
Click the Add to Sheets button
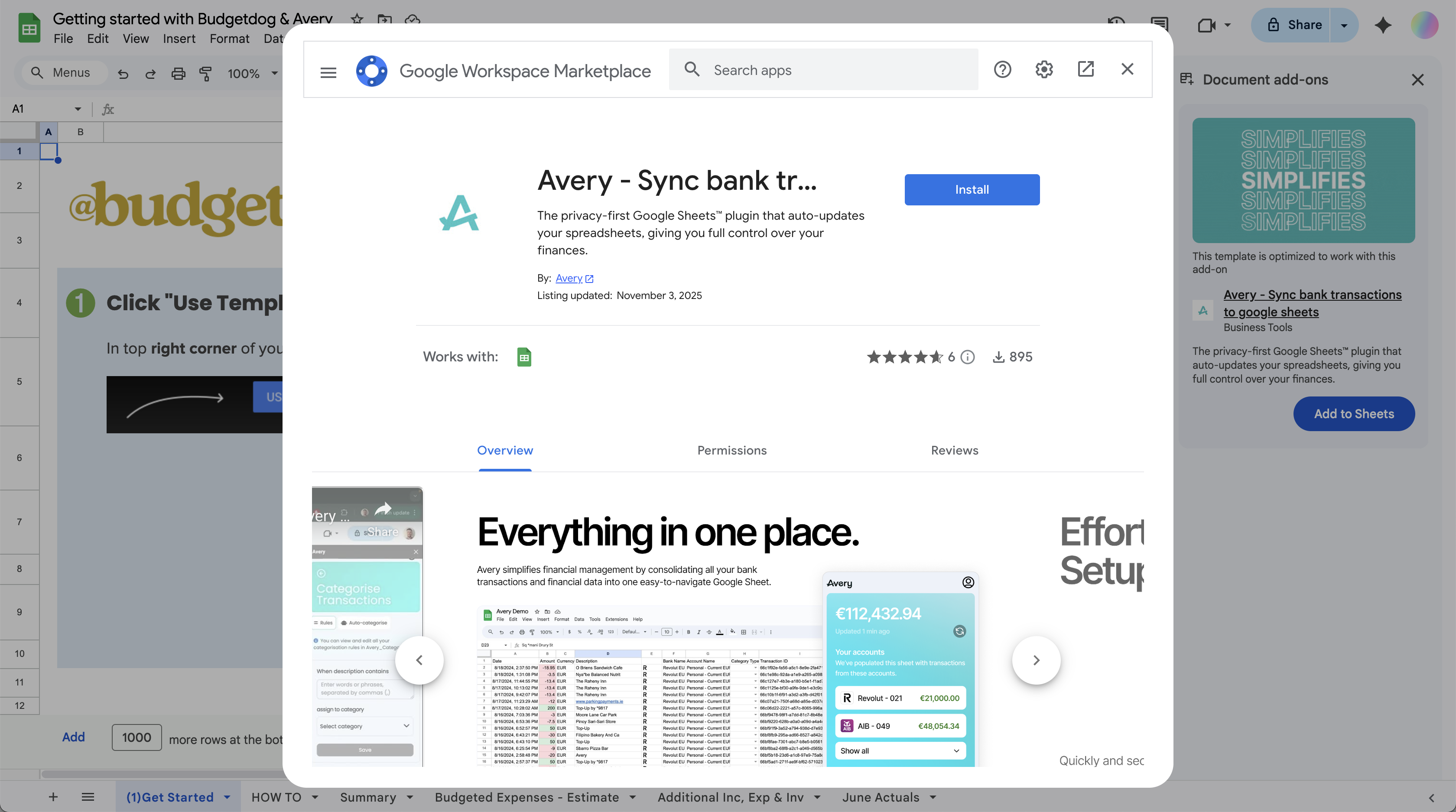pyautogui.click(x=1354, y=414)
